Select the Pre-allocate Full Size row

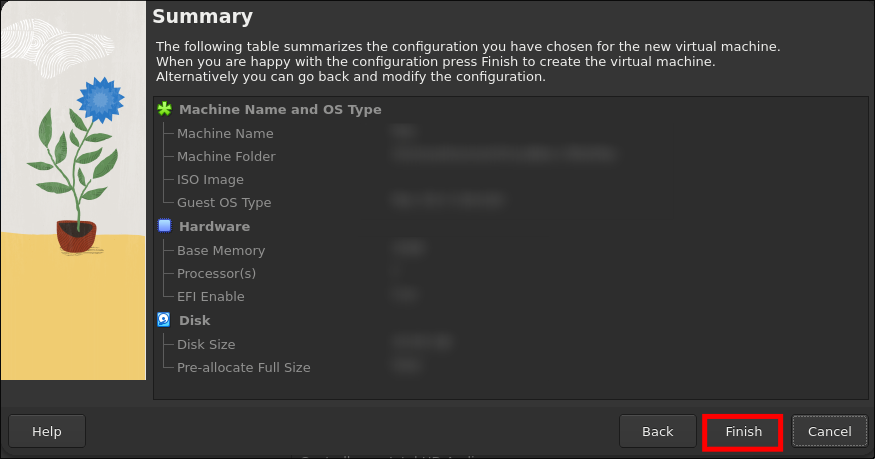pyautogui.click(x=243, y=368)
